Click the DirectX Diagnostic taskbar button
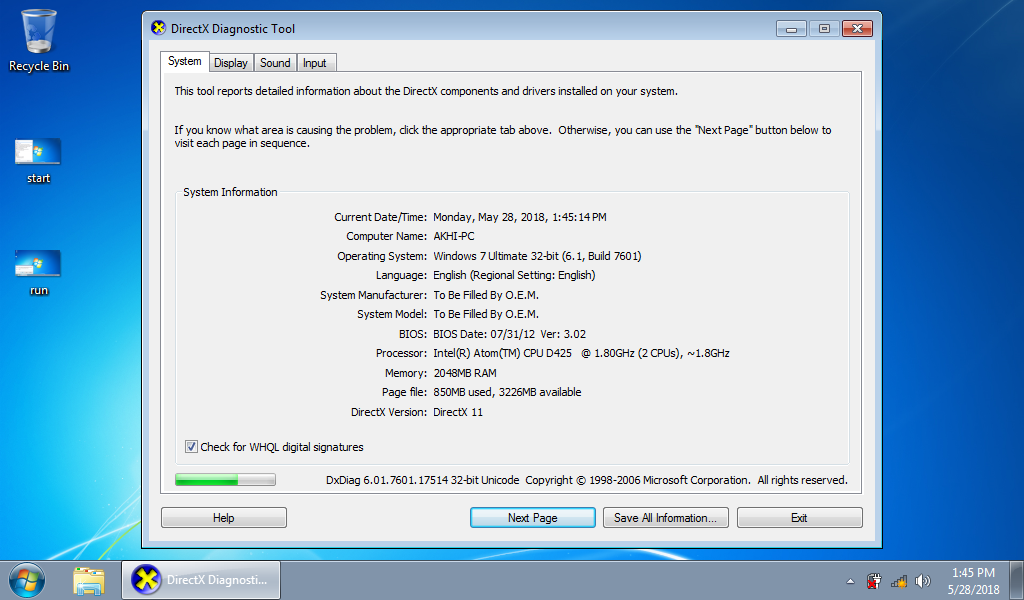 pos(201,580)
